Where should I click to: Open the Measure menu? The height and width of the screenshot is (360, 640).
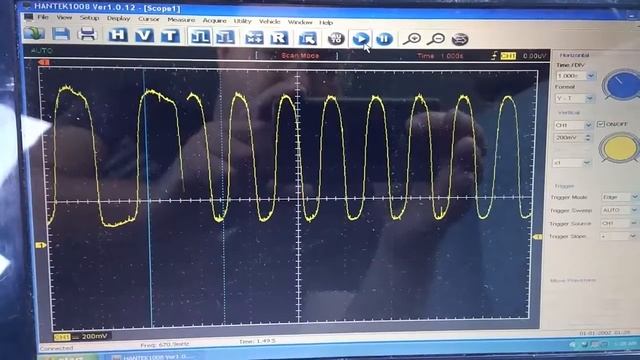[181, 20]
